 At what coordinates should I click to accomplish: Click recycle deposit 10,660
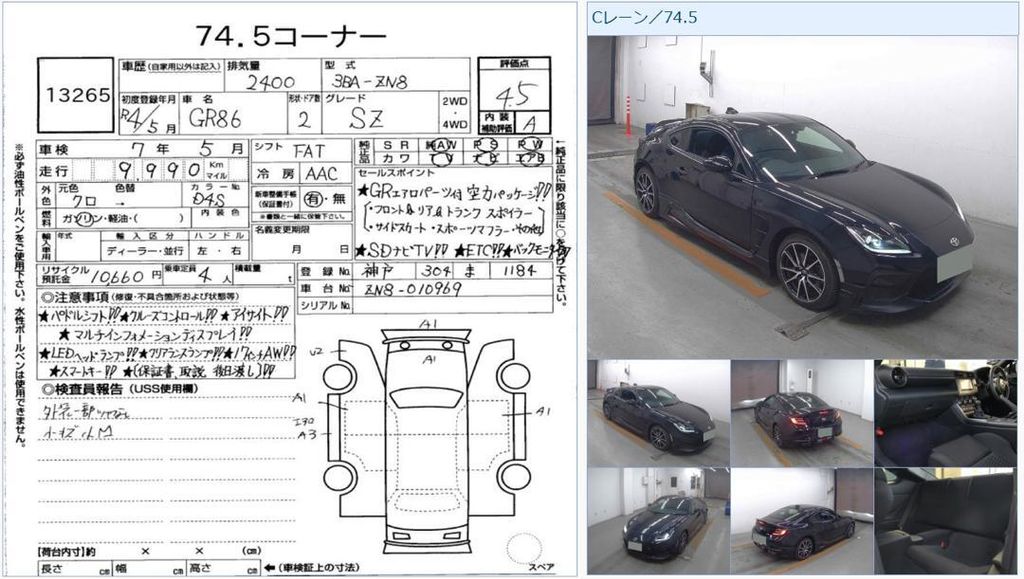point(116,277)
